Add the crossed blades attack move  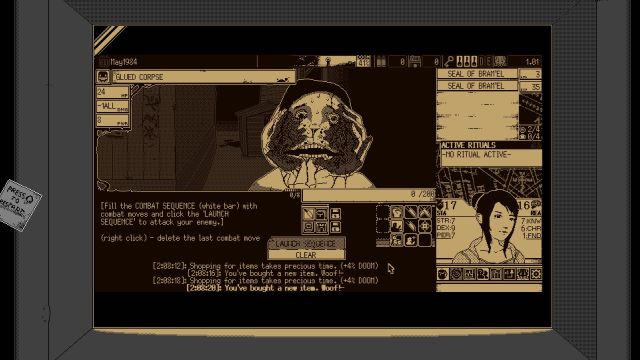(425, 212)
